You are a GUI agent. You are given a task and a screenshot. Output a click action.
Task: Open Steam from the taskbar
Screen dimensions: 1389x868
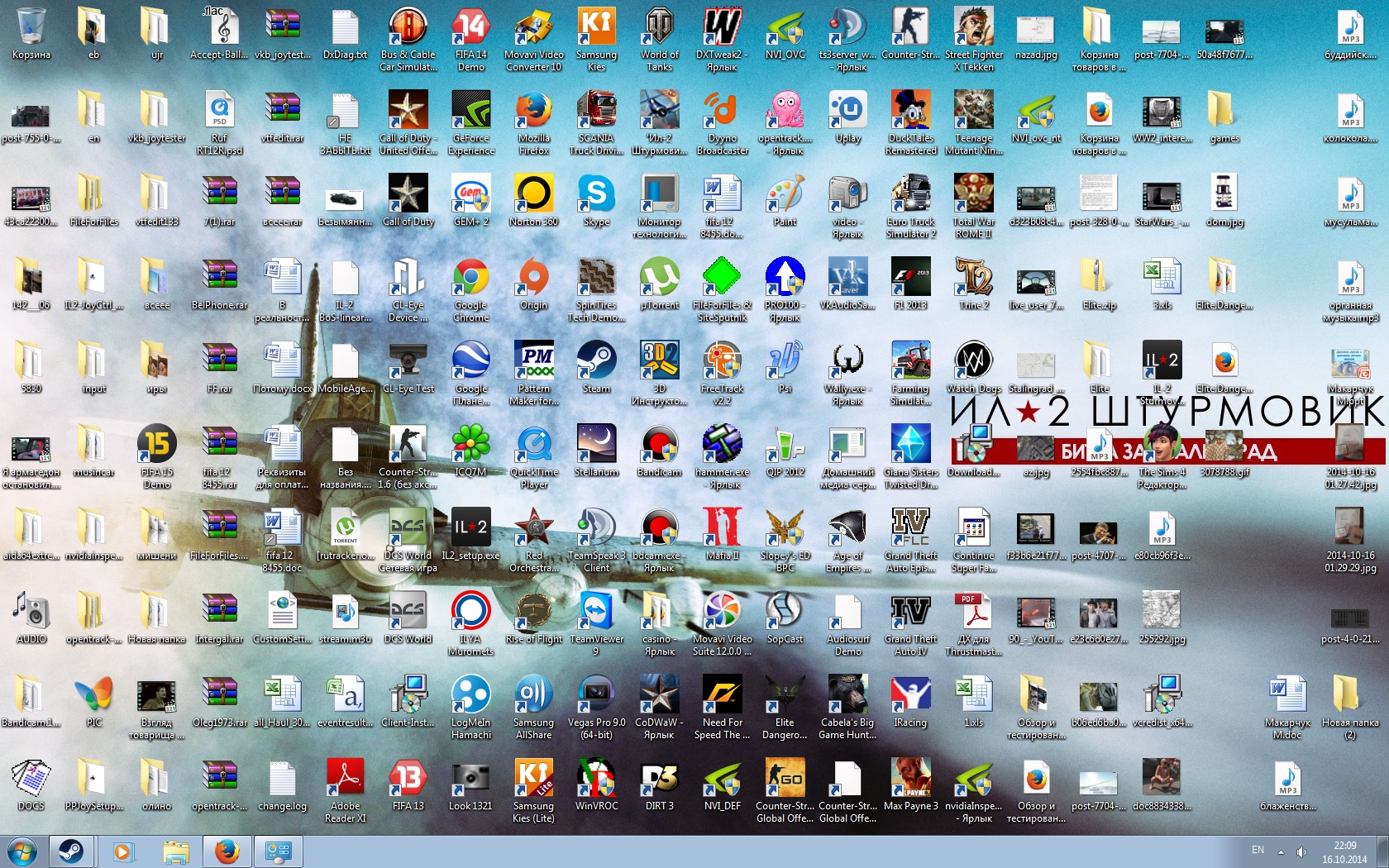coord(71,851)
